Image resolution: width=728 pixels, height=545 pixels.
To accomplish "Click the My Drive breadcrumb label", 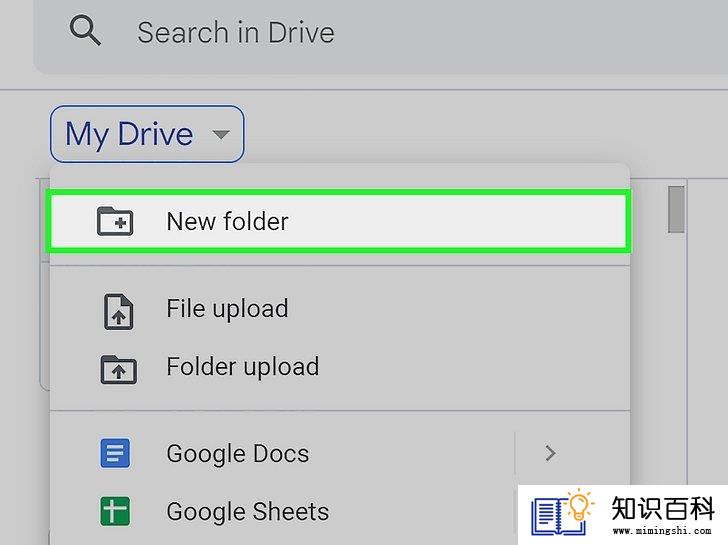I will pyautogui.click(x=129, y=134).
